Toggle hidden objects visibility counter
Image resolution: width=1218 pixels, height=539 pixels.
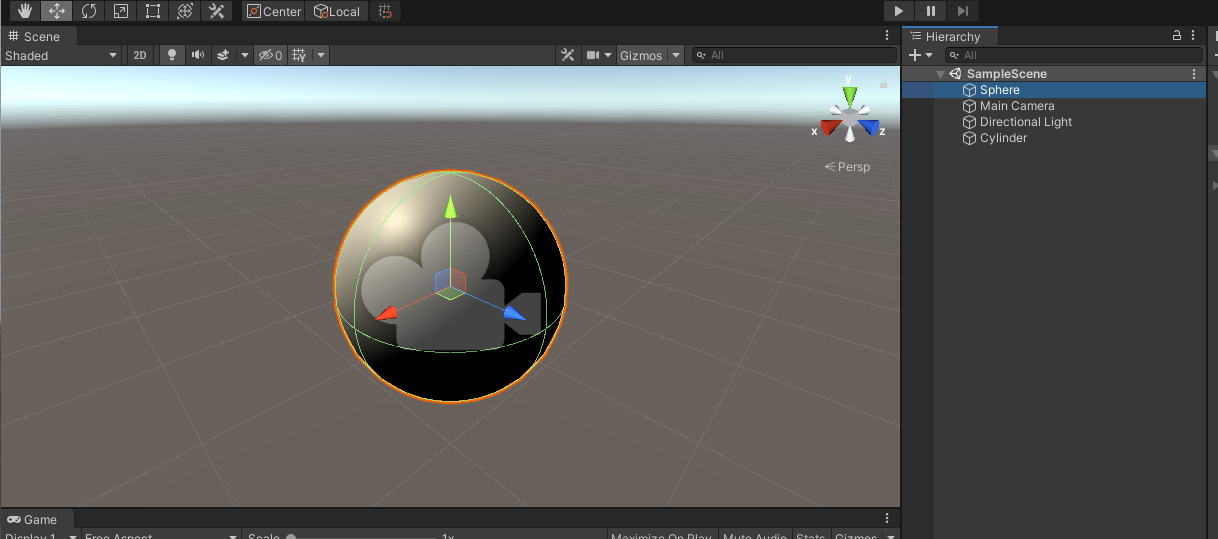[x=270, y=55]
